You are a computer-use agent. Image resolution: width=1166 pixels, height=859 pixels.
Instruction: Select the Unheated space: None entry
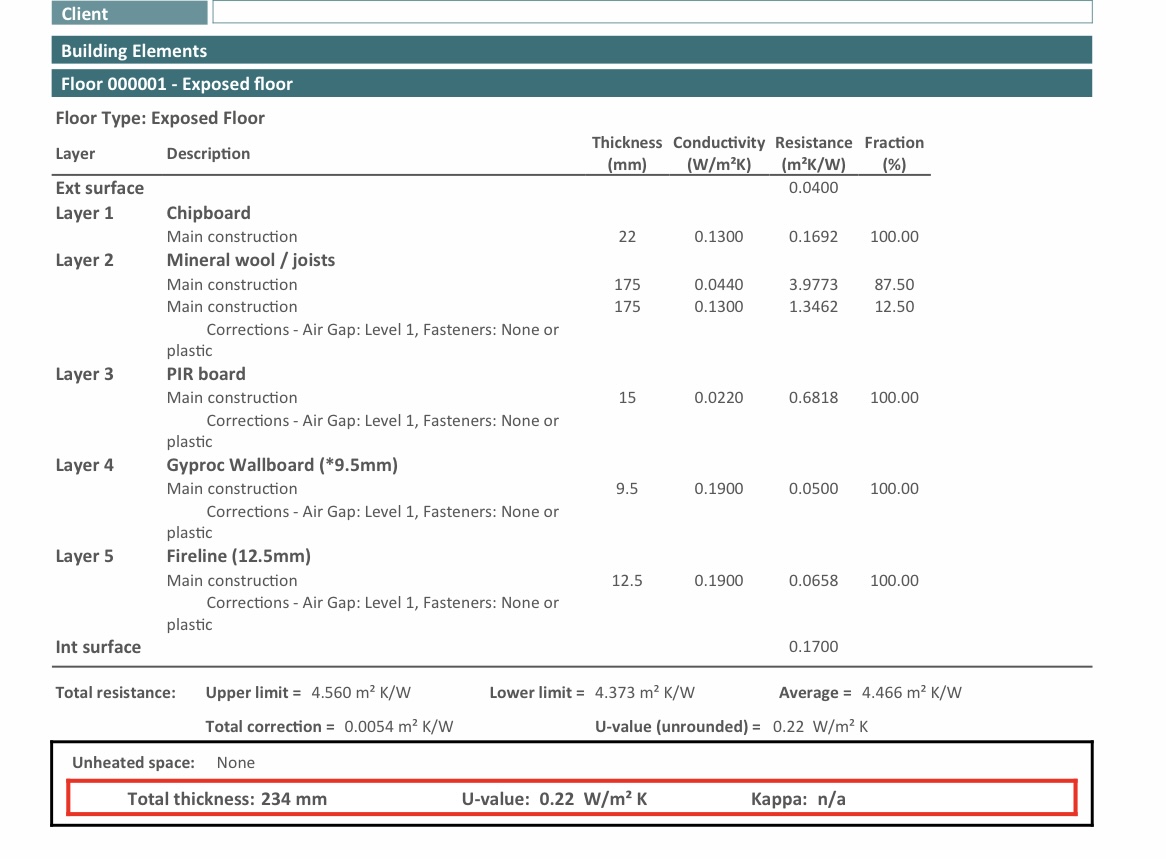163,763
